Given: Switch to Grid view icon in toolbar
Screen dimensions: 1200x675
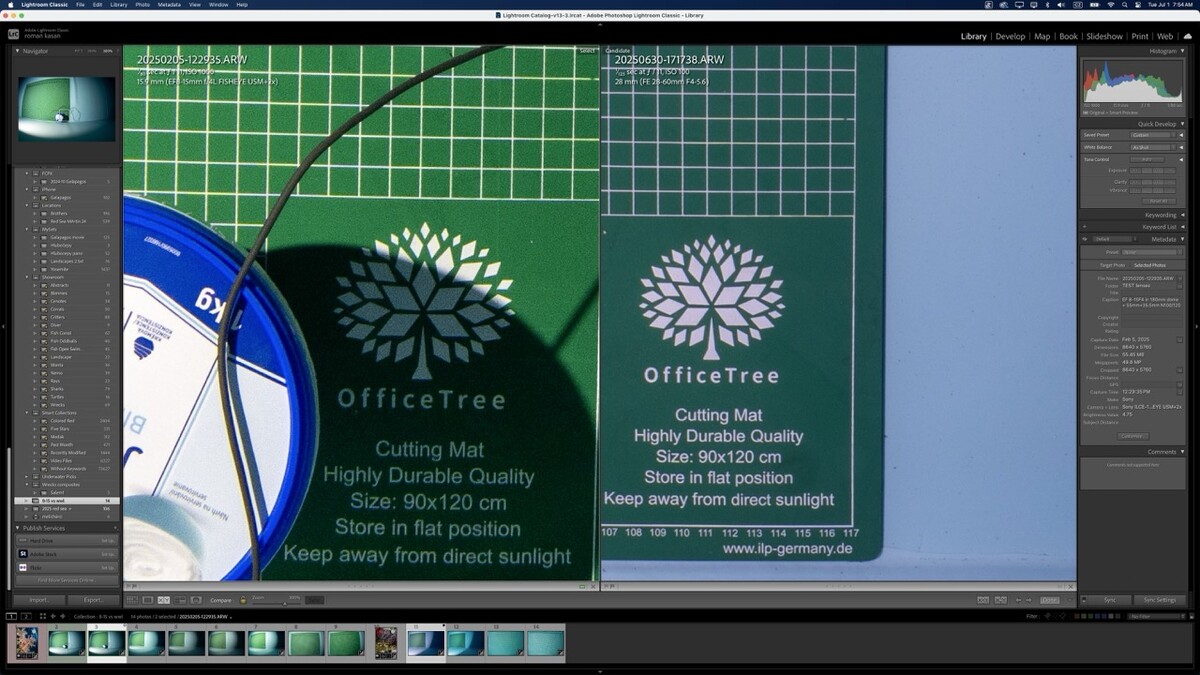Looking at the screenshot, I should pos(132,600).
